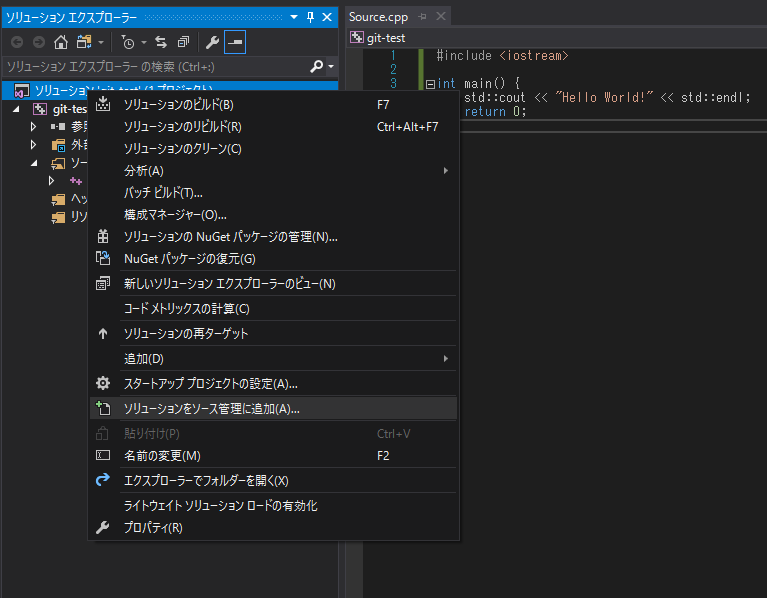The height and width of the screenshot is (598, 767).
Task: Open the 分析(A) submenu
Action: click(273, 171)
